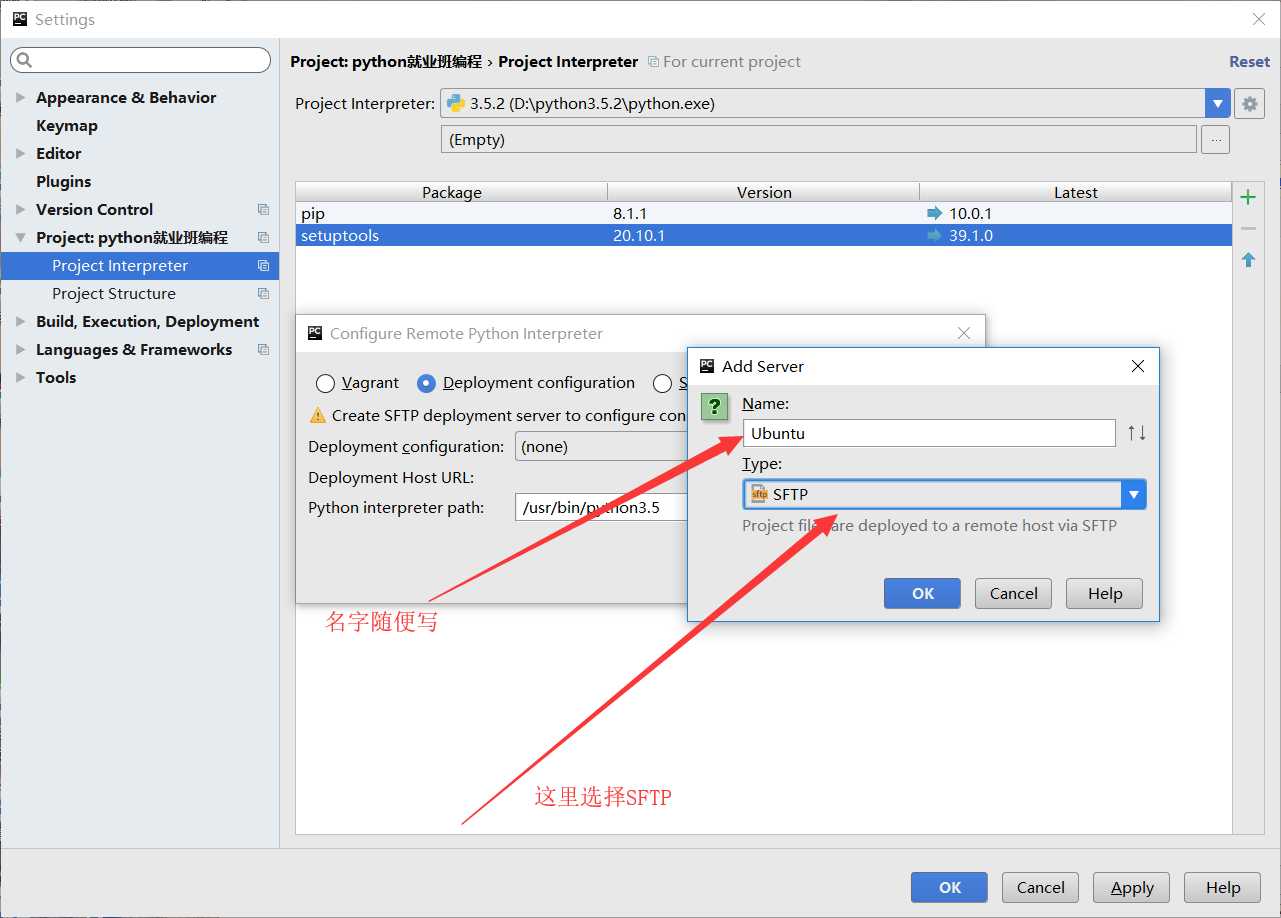Viewport: 1281px width, 918px height.
Task: Click Help in the Settings window
Action: coord(1222,887)
